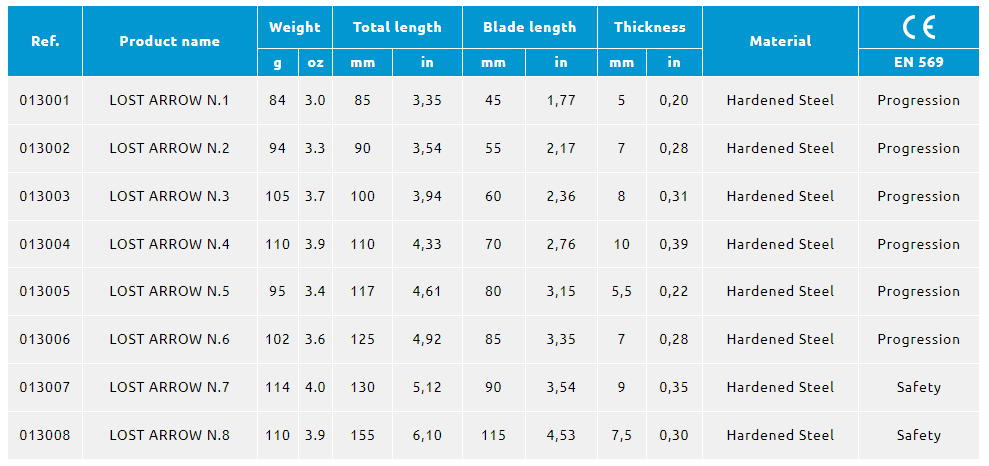Screen dimensions: 989x466
Task: Select LOST ARROW N.5 row name
Action: pyautogui.click(x=170, y=291)
